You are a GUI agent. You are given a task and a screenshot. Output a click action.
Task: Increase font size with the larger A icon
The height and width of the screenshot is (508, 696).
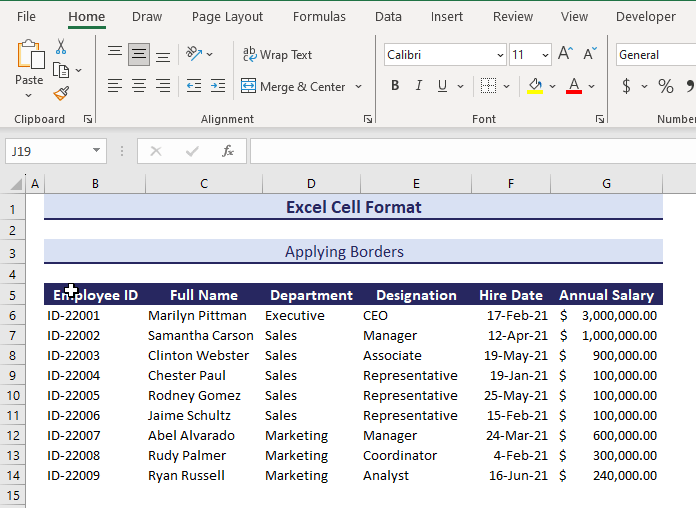pos(565,55)
